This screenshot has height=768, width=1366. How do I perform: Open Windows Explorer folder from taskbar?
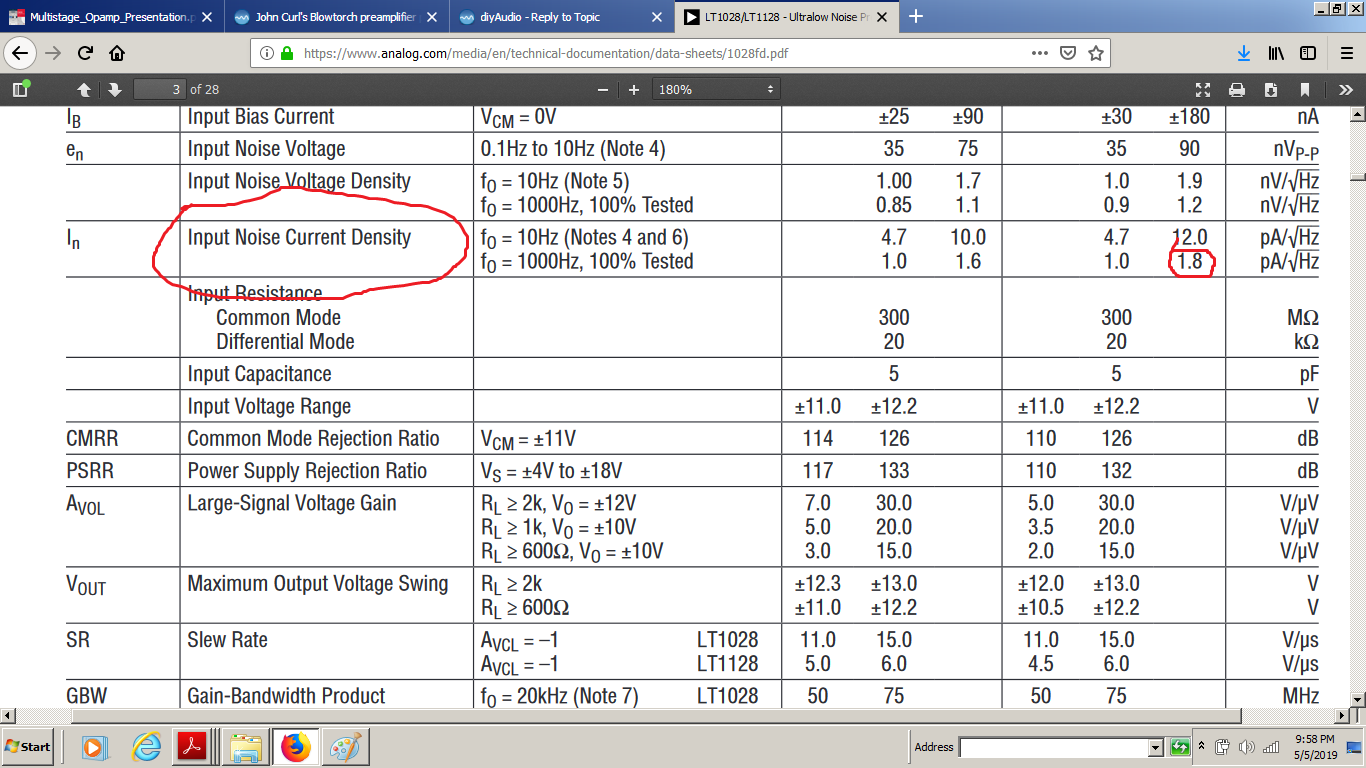(x=246, y=747)
